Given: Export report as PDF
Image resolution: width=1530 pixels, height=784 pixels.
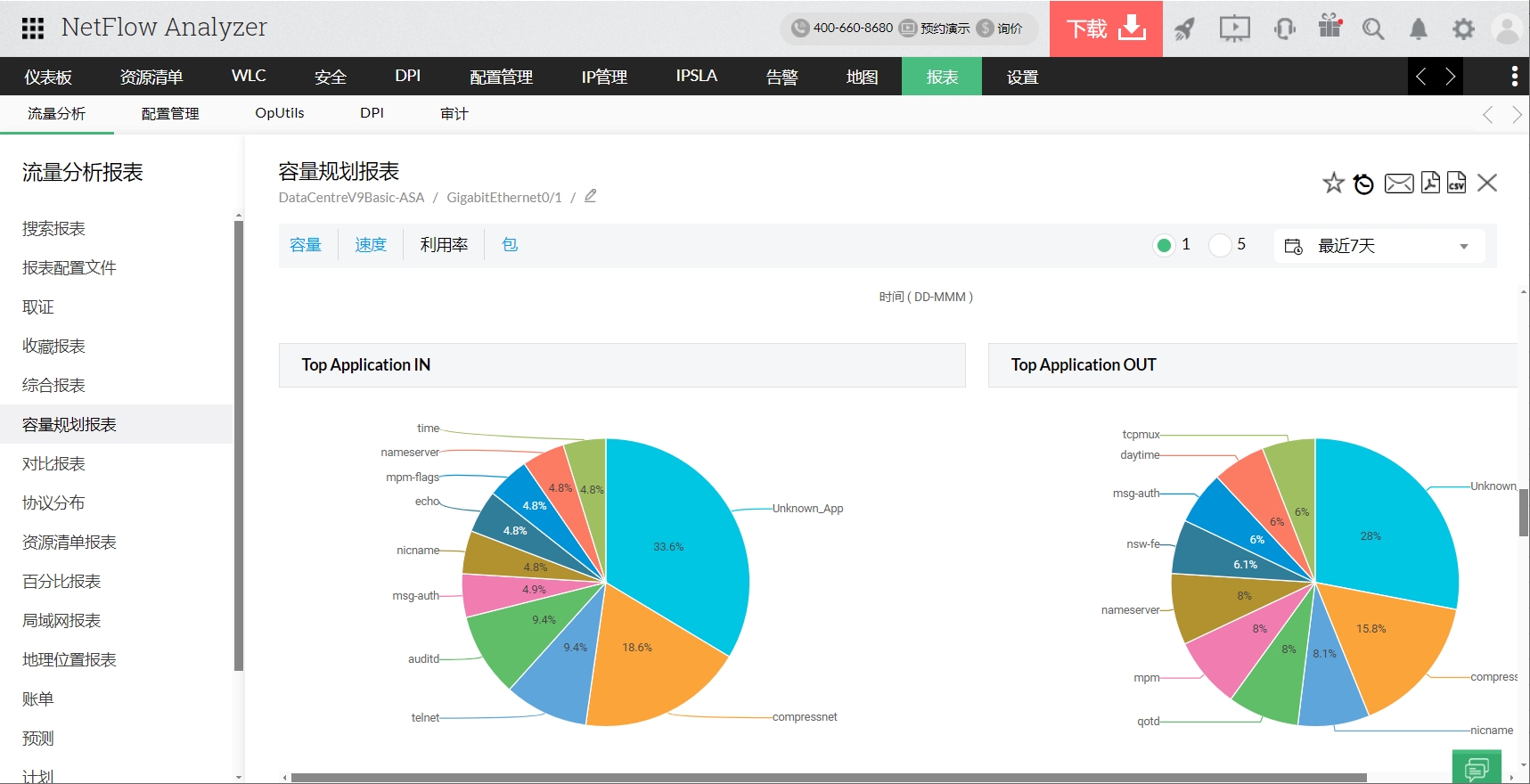Looking at the screenshot, I should coord(1430,183).
